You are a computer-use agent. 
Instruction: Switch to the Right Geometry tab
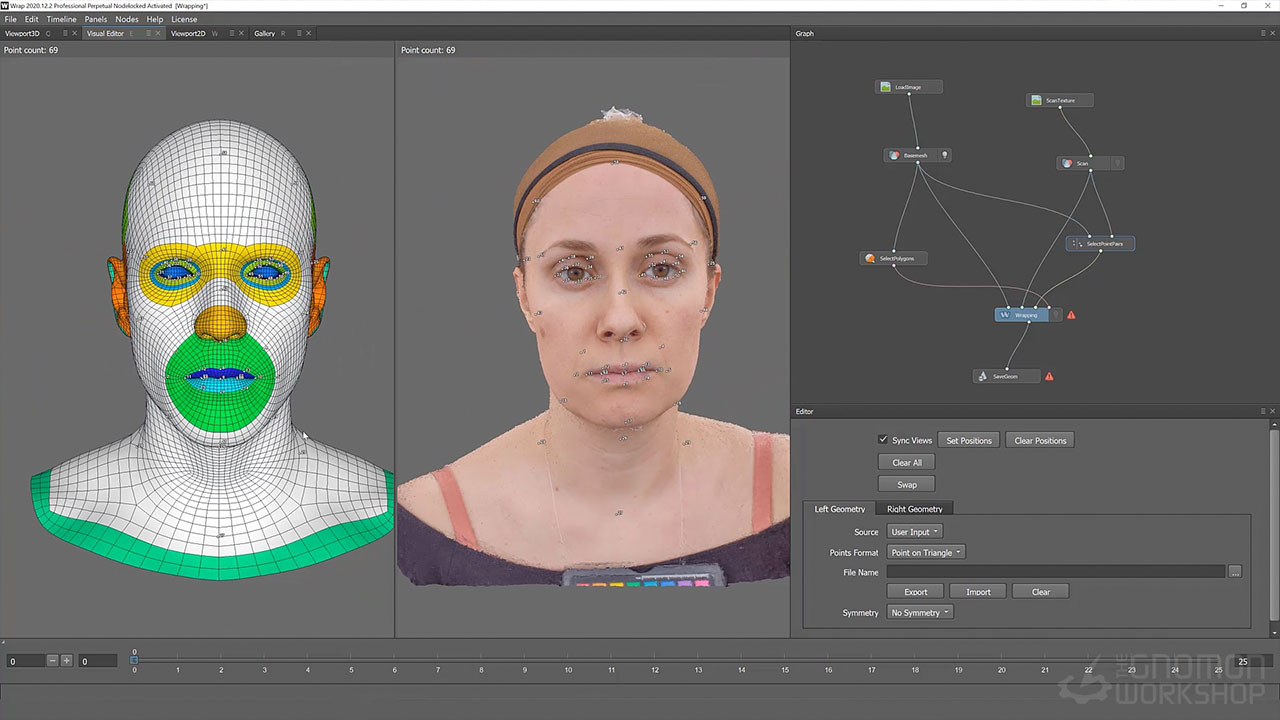[914, 509]
